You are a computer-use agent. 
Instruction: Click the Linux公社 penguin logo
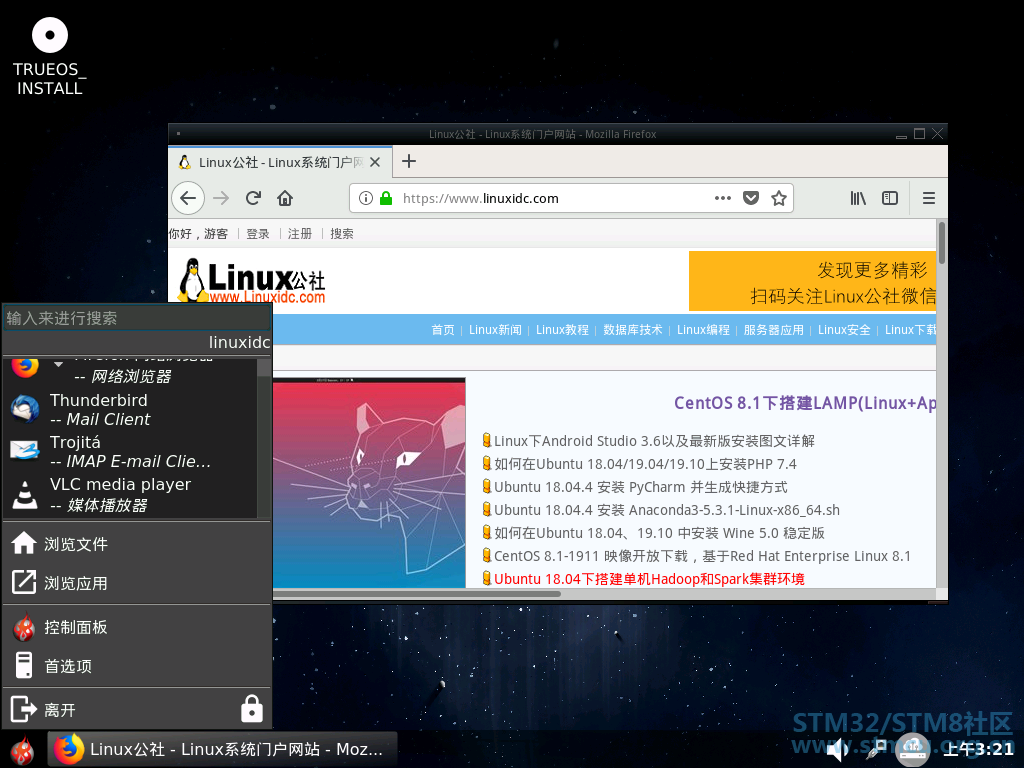pyautogui.click(x=251, y=281)
